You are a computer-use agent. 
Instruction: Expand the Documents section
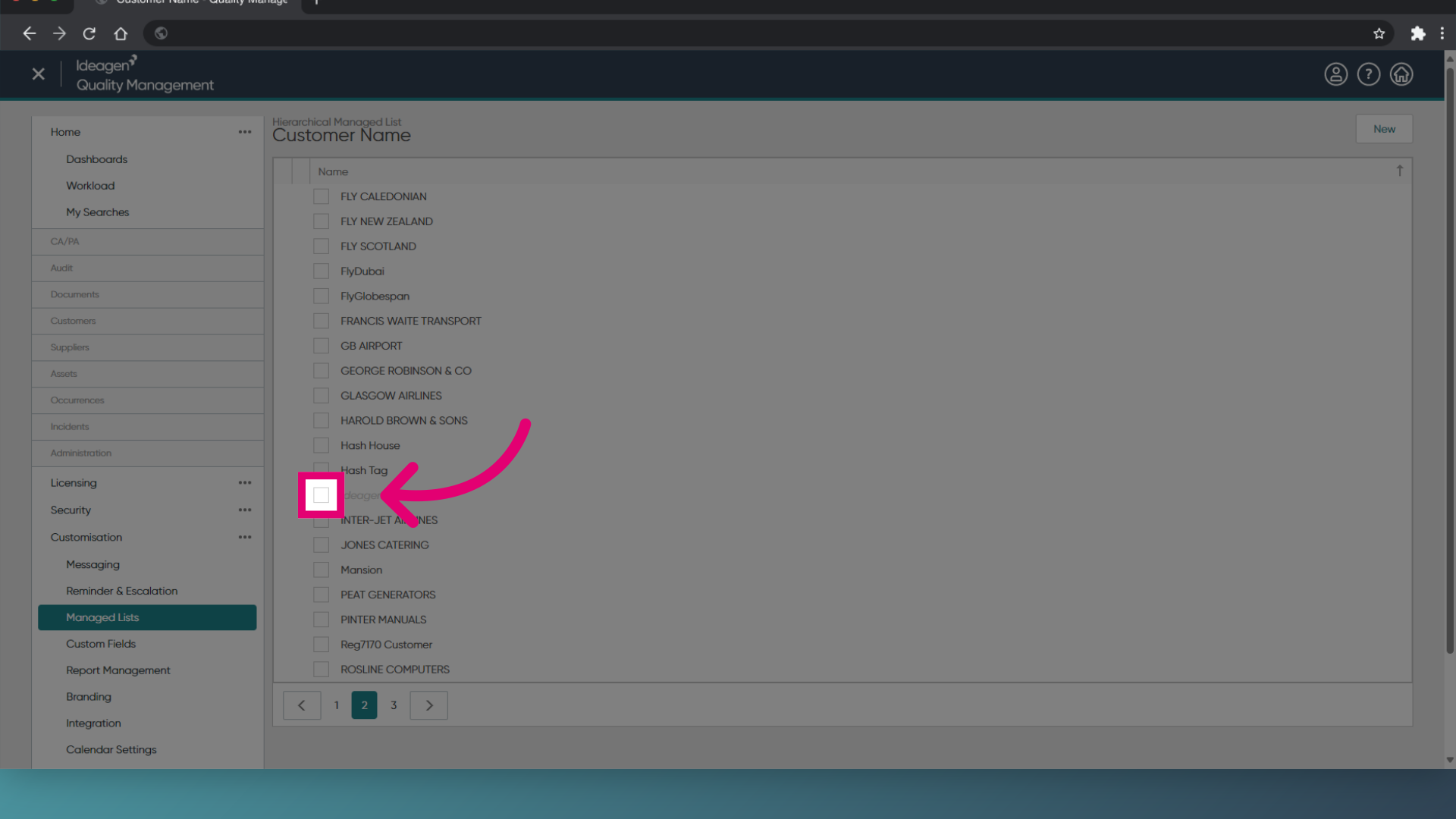pyautogui.click(x=147, y=295)
